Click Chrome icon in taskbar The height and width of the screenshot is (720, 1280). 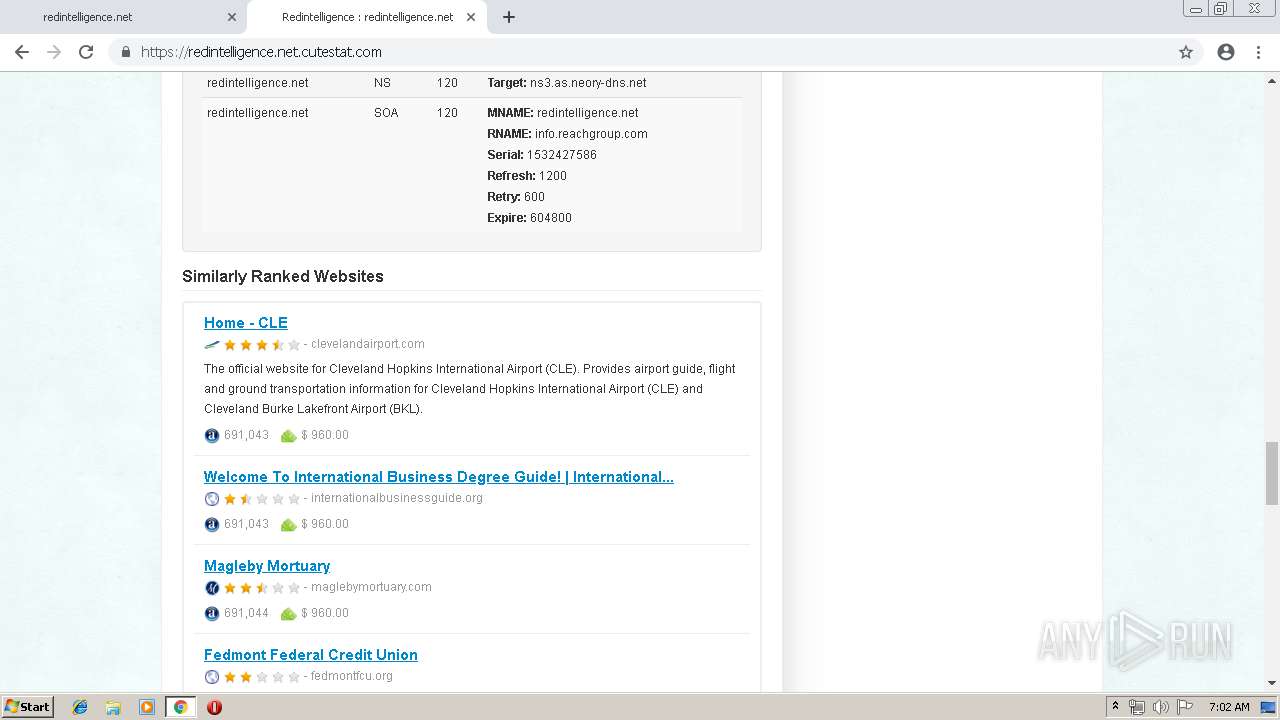tap(180, 707)
